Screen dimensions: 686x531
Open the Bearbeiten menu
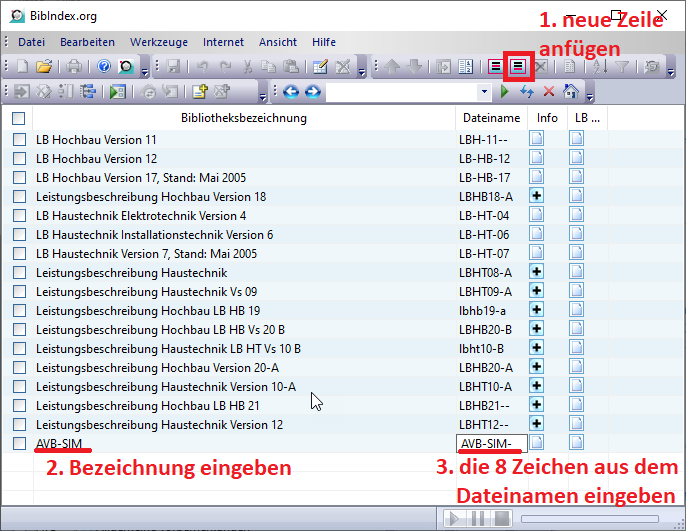[87, 42]
